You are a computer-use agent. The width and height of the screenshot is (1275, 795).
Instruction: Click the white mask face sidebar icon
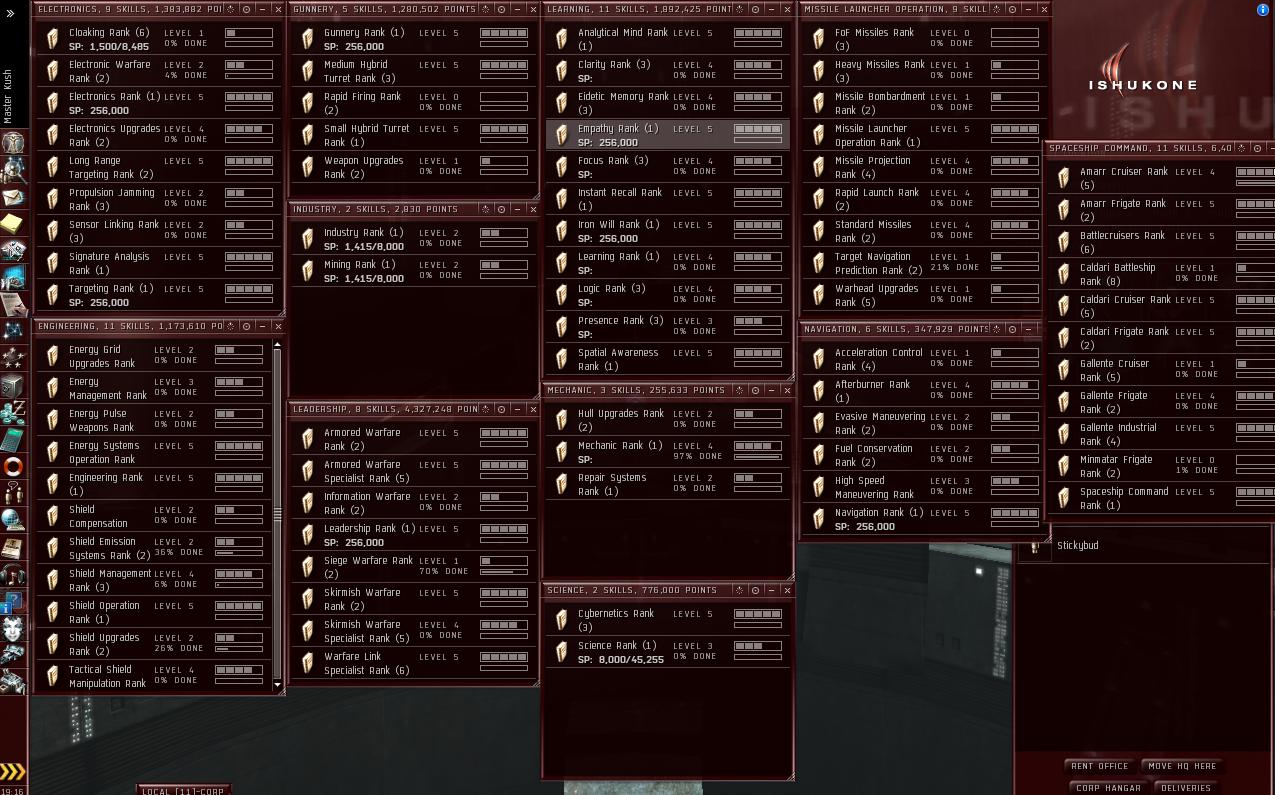[x=13, y=627]
